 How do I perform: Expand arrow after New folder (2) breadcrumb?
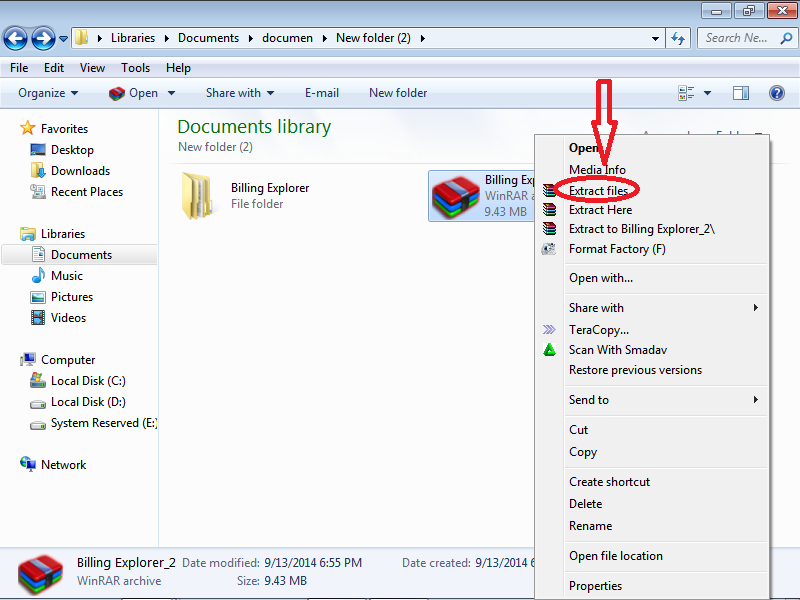click(x=422, y=38)
